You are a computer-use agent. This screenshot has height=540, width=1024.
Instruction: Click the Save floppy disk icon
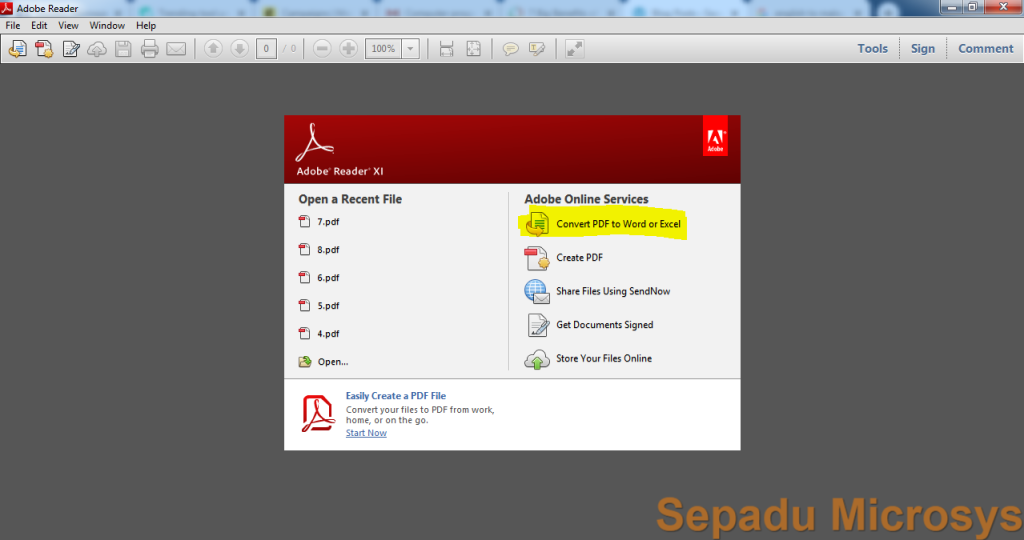123,49
